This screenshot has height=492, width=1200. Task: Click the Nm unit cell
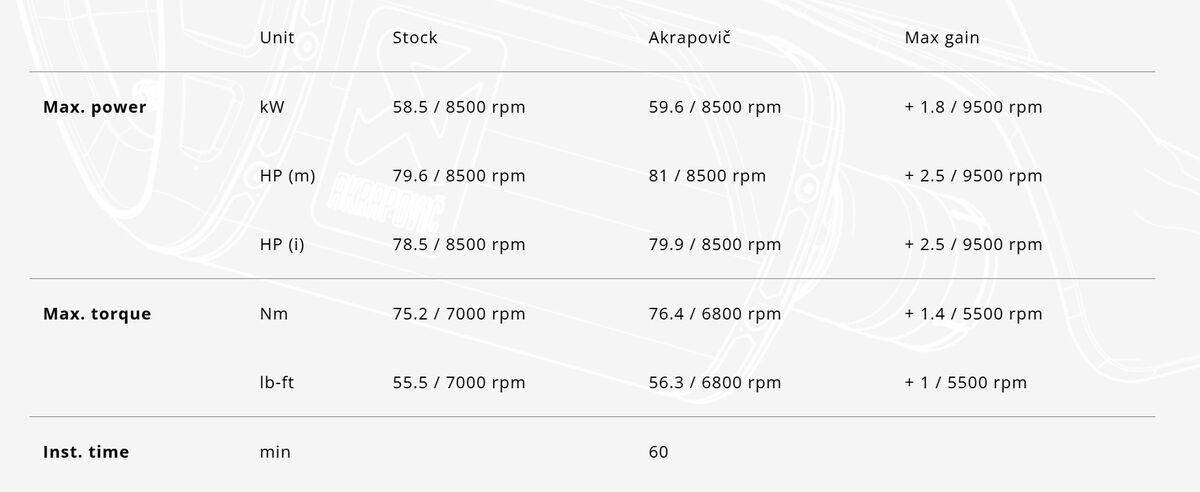point(274,314)
